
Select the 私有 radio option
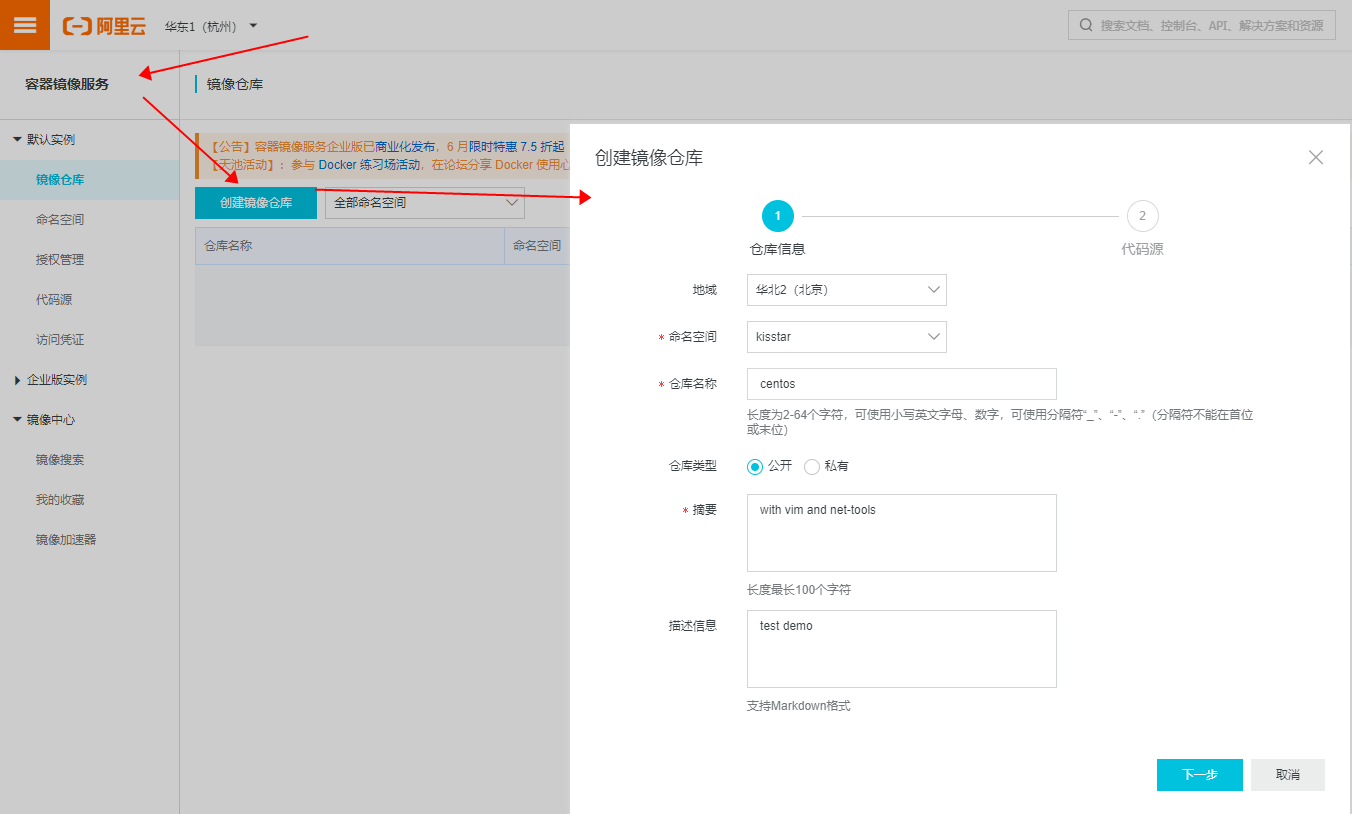pos(812,467)
